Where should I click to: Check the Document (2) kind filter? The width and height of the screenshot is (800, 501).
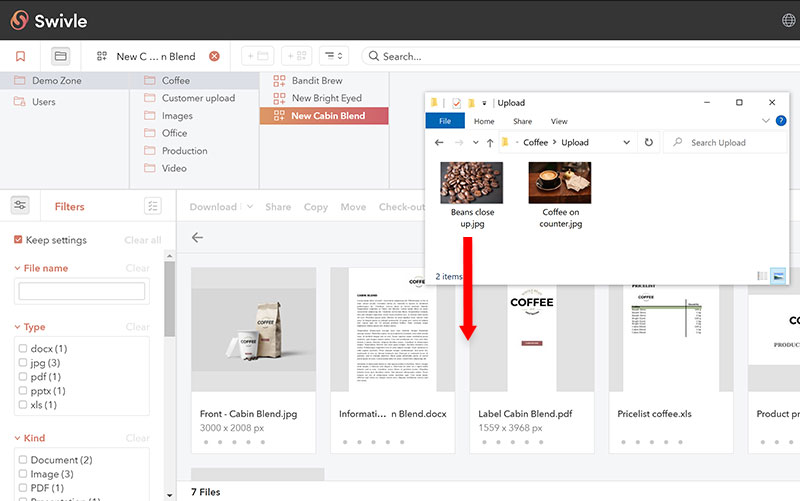tap(23, 460)
